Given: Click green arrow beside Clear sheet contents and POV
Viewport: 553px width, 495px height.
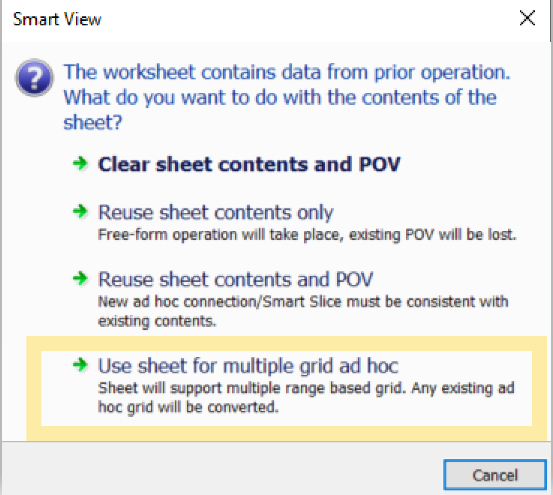Looking at the screenshot, I should click(x=80, y=163).
